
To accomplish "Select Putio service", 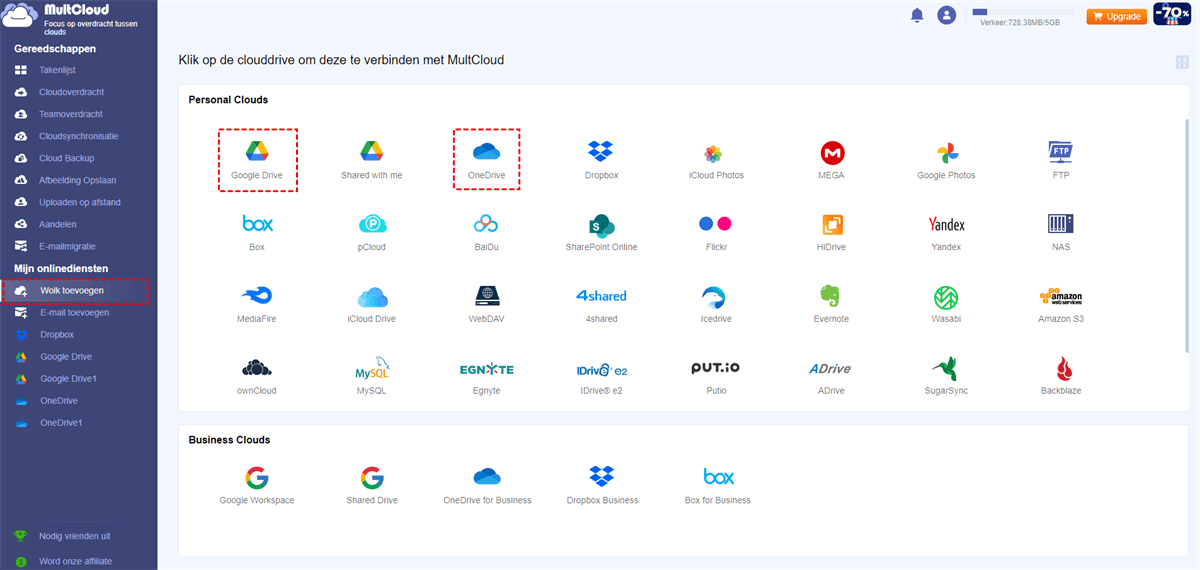I will click(715, 368).
